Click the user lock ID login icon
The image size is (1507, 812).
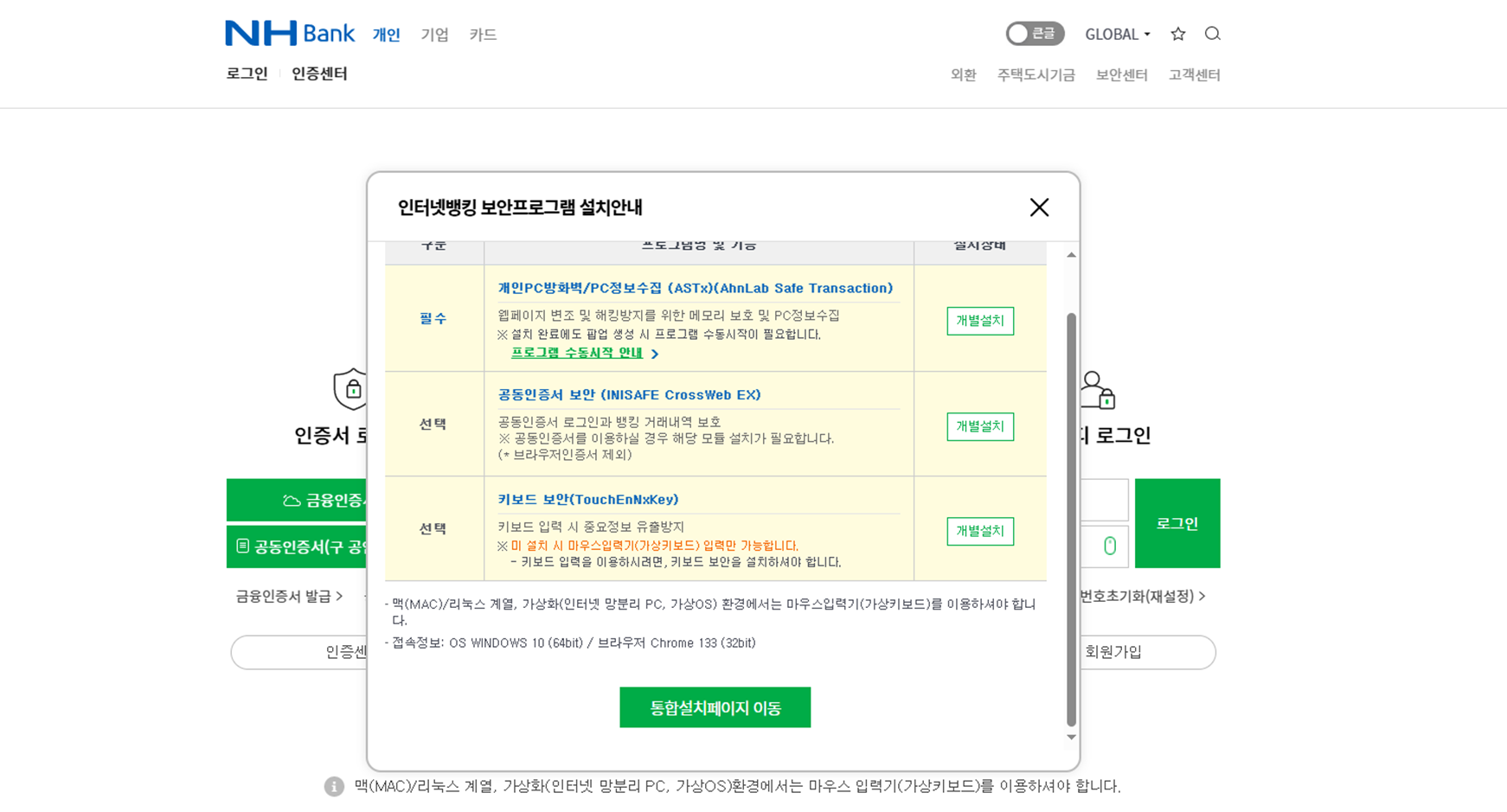click(1097, 390)
